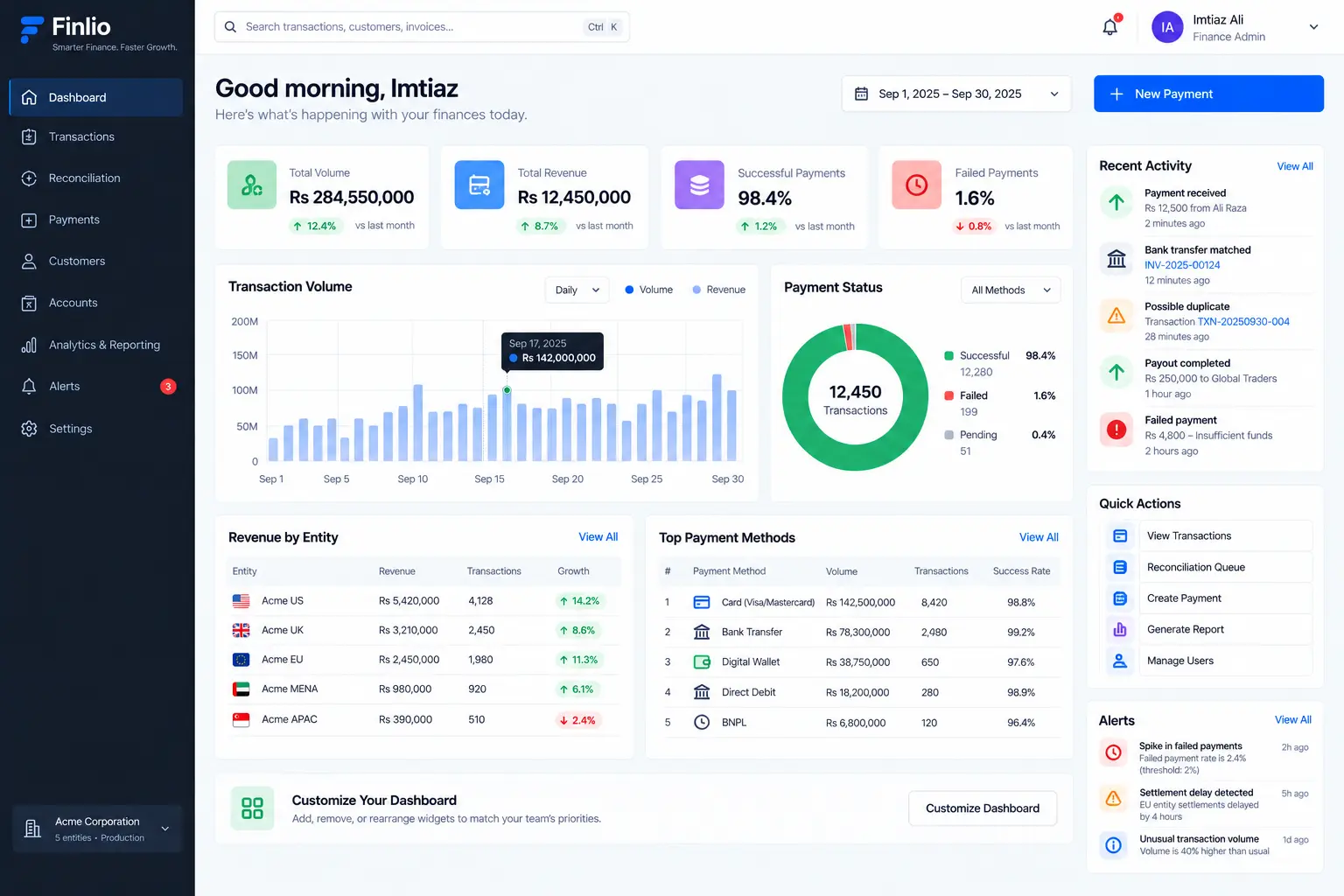
Task: Click the Failed payment red alert icon
Action: coord(1116,429)
